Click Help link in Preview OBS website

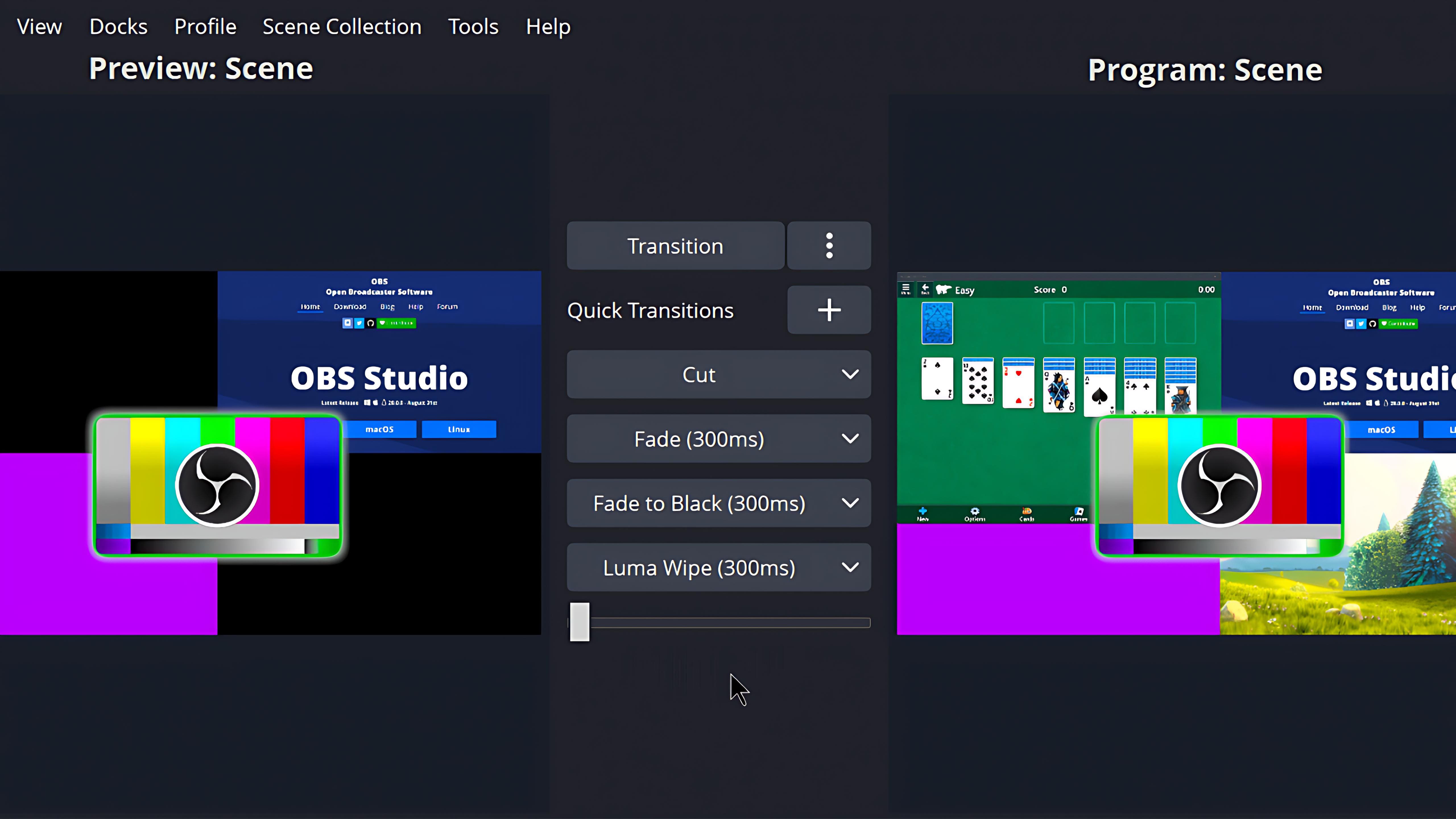415,307
